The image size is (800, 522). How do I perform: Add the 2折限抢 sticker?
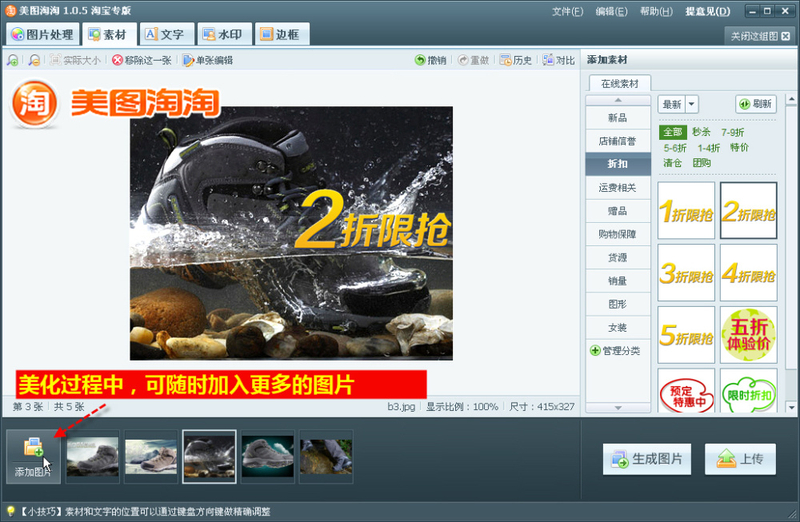[748, 210]
